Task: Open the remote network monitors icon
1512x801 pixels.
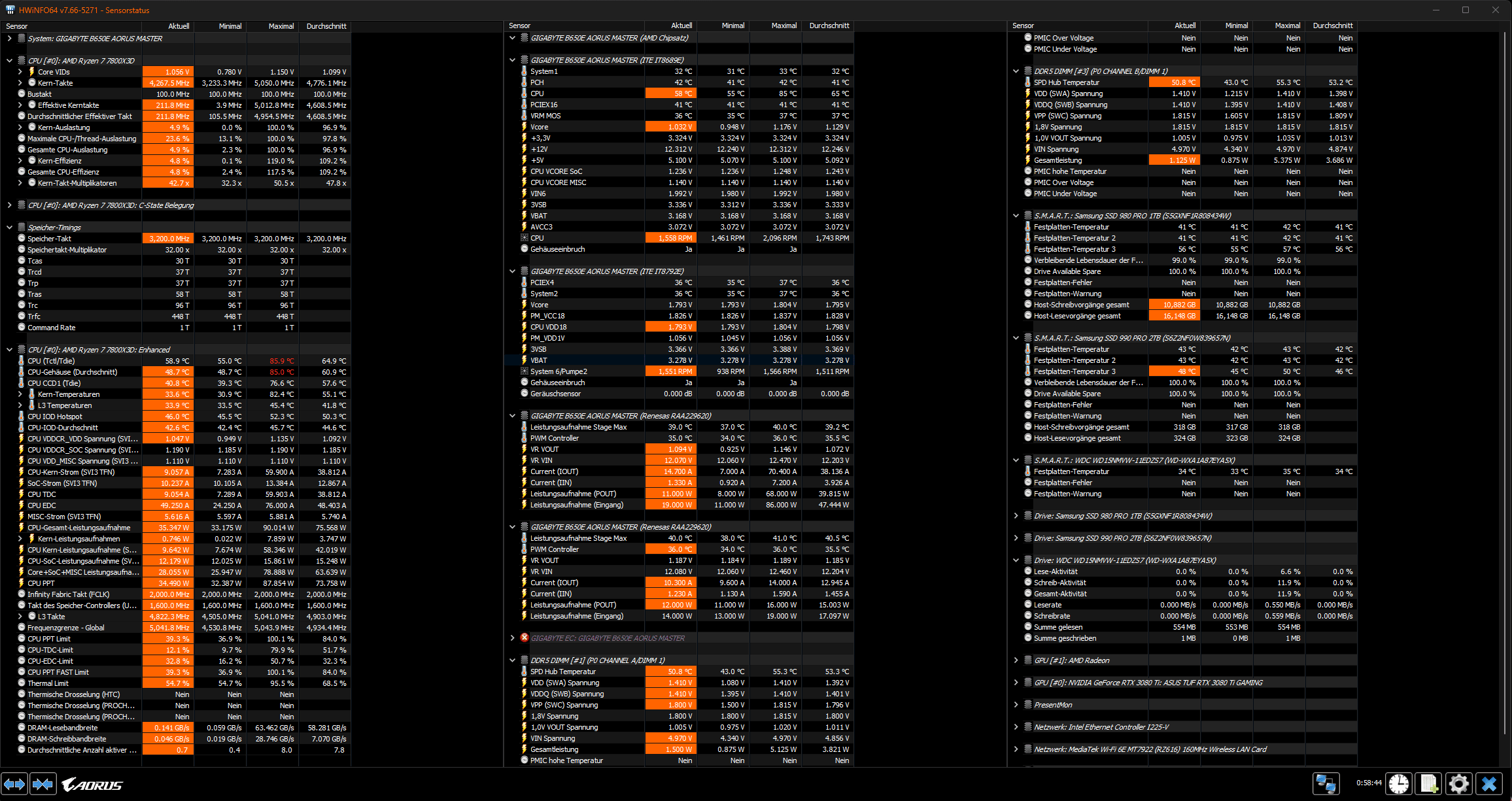Action: click(1326, 783)
